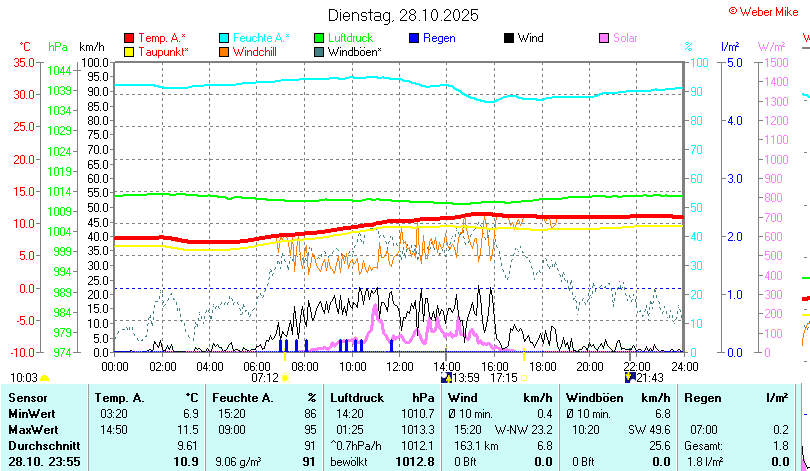Click the orange Windchill legend swatch
Screen dimensions: 810x471
point(224,51)
